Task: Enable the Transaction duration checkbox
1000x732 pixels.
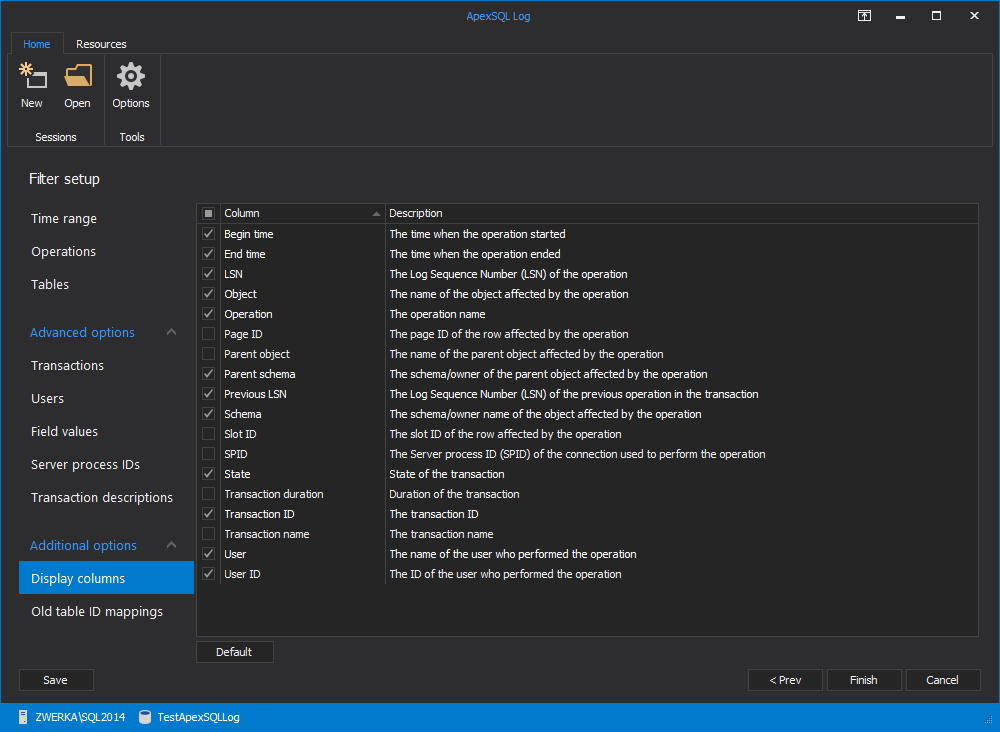Action: point(209,494)
